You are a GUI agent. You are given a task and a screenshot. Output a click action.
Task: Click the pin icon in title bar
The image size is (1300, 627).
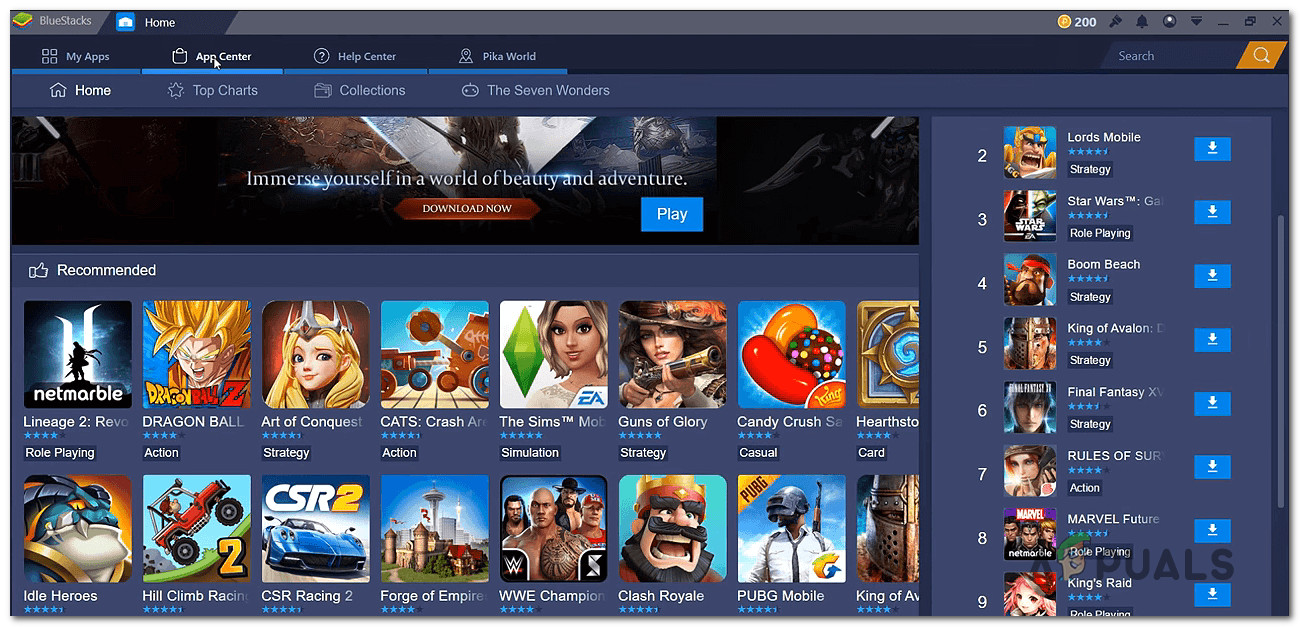coord(1116,21)
